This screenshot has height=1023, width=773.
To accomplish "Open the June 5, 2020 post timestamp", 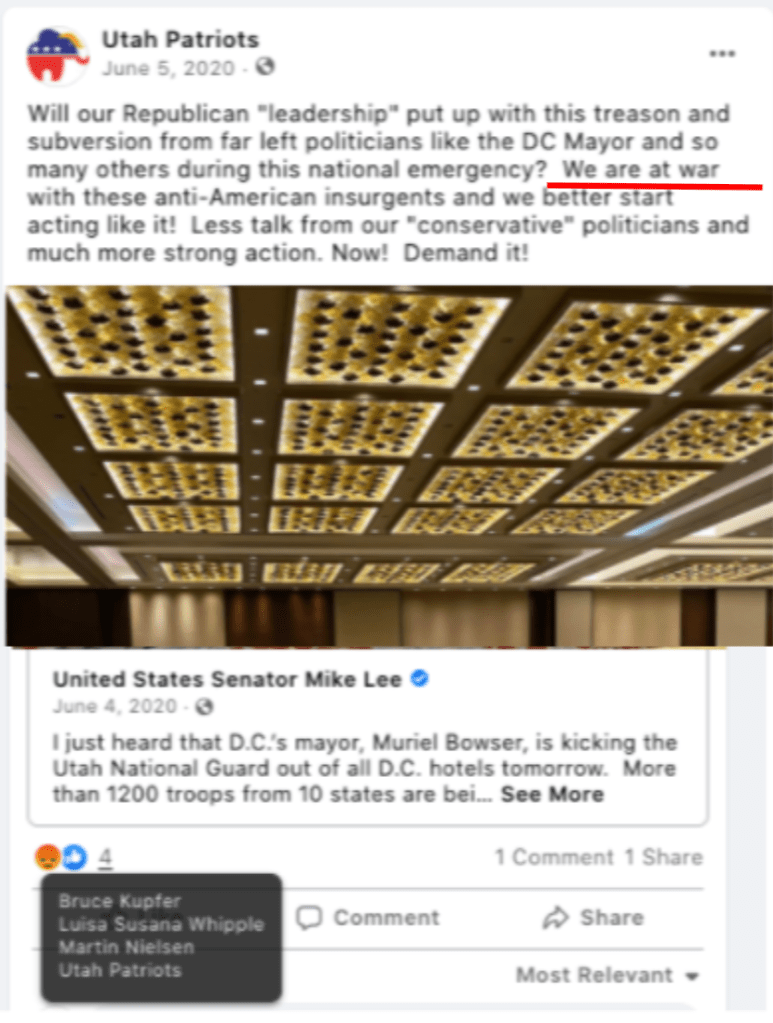I will 168,68.
